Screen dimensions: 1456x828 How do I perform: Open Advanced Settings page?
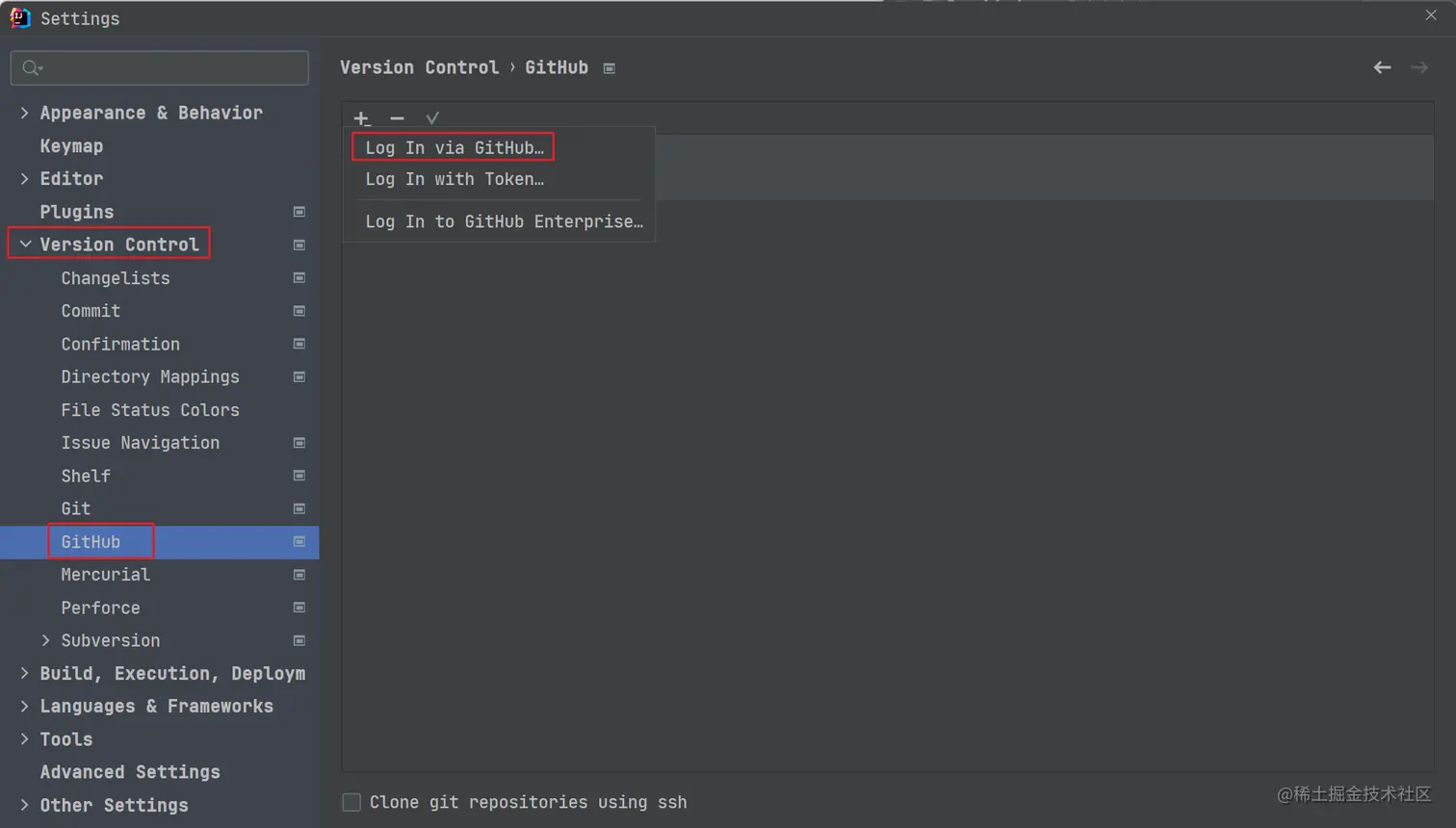pyautogui.click(x=130, y=772)
